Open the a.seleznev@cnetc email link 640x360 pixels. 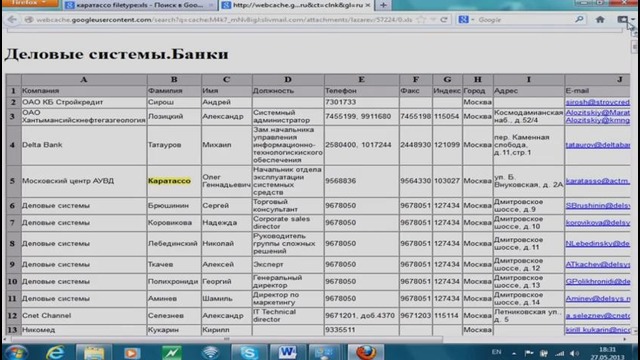[598, 316]
